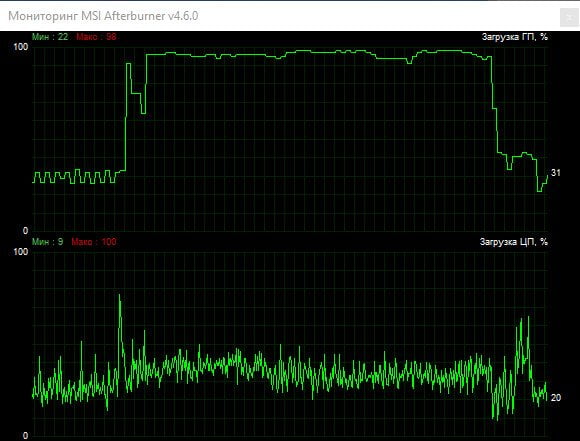Click the GPU graph 'Макс : 98' value

96,37
